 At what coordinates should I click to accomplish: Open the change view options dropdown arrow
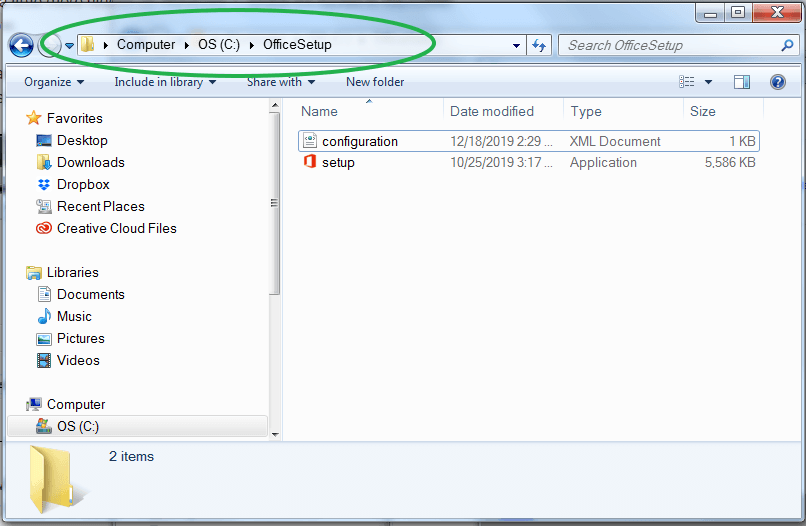[x=709, y=82]
